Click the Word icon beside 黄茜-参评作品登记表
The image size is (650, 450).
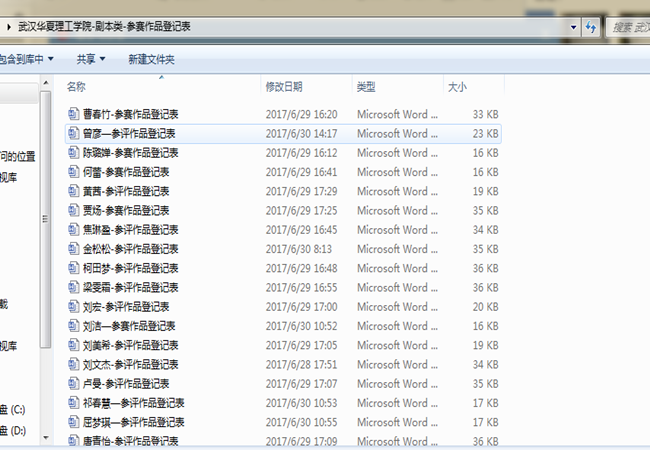click(73, 191)
